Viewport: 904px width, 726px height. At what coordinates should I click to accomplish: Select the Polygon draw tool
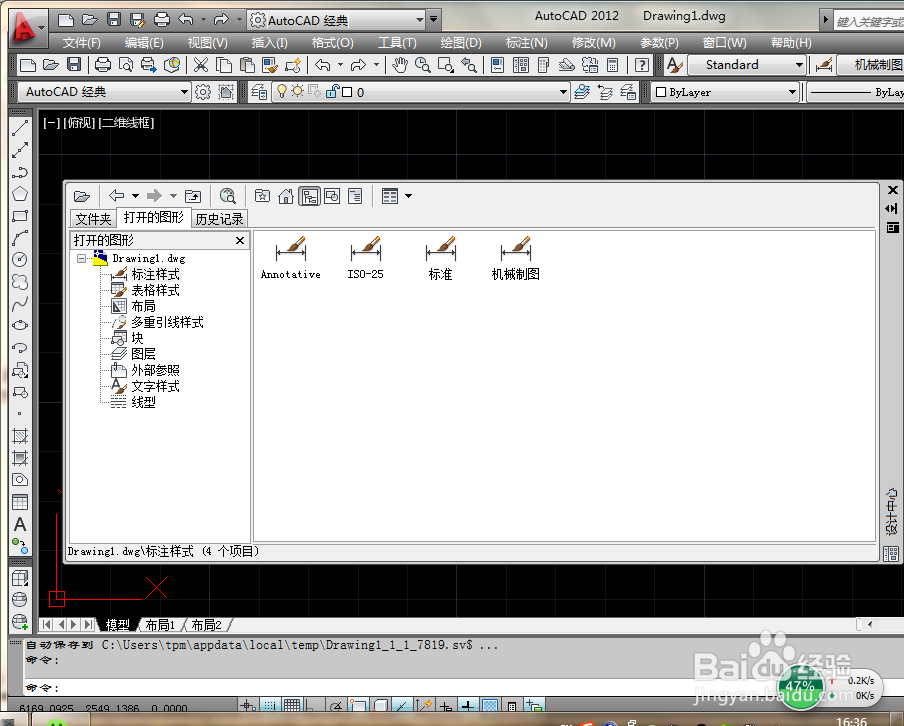(x=20, y=194)
